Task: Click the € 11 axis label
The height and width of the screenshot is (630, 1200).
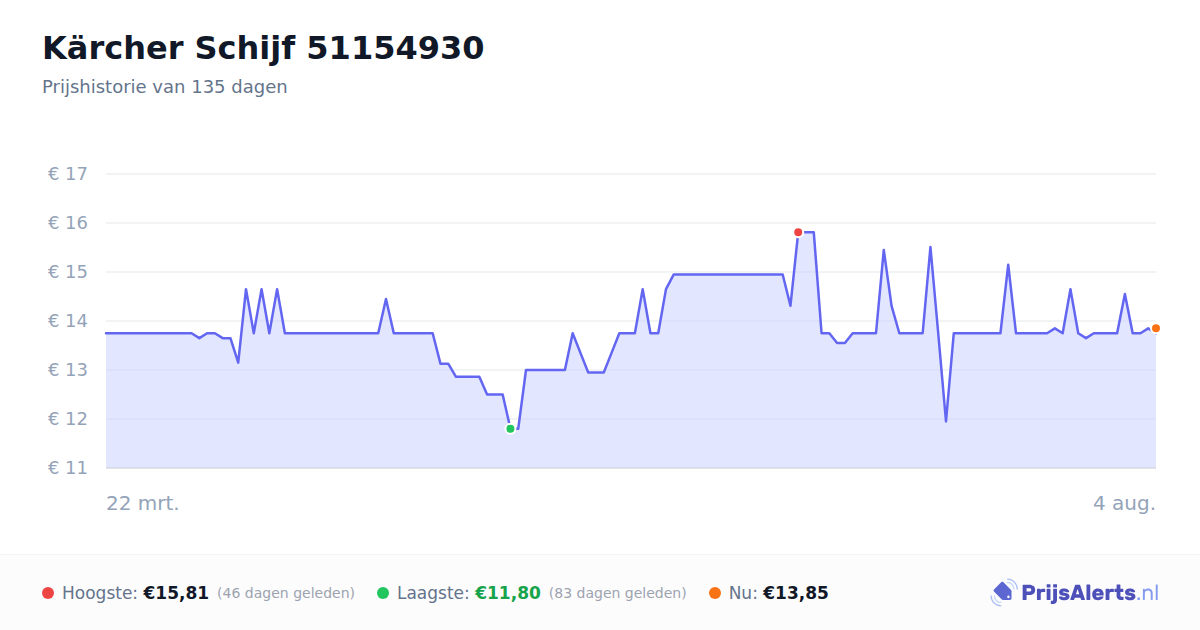Action: (68, 468)
